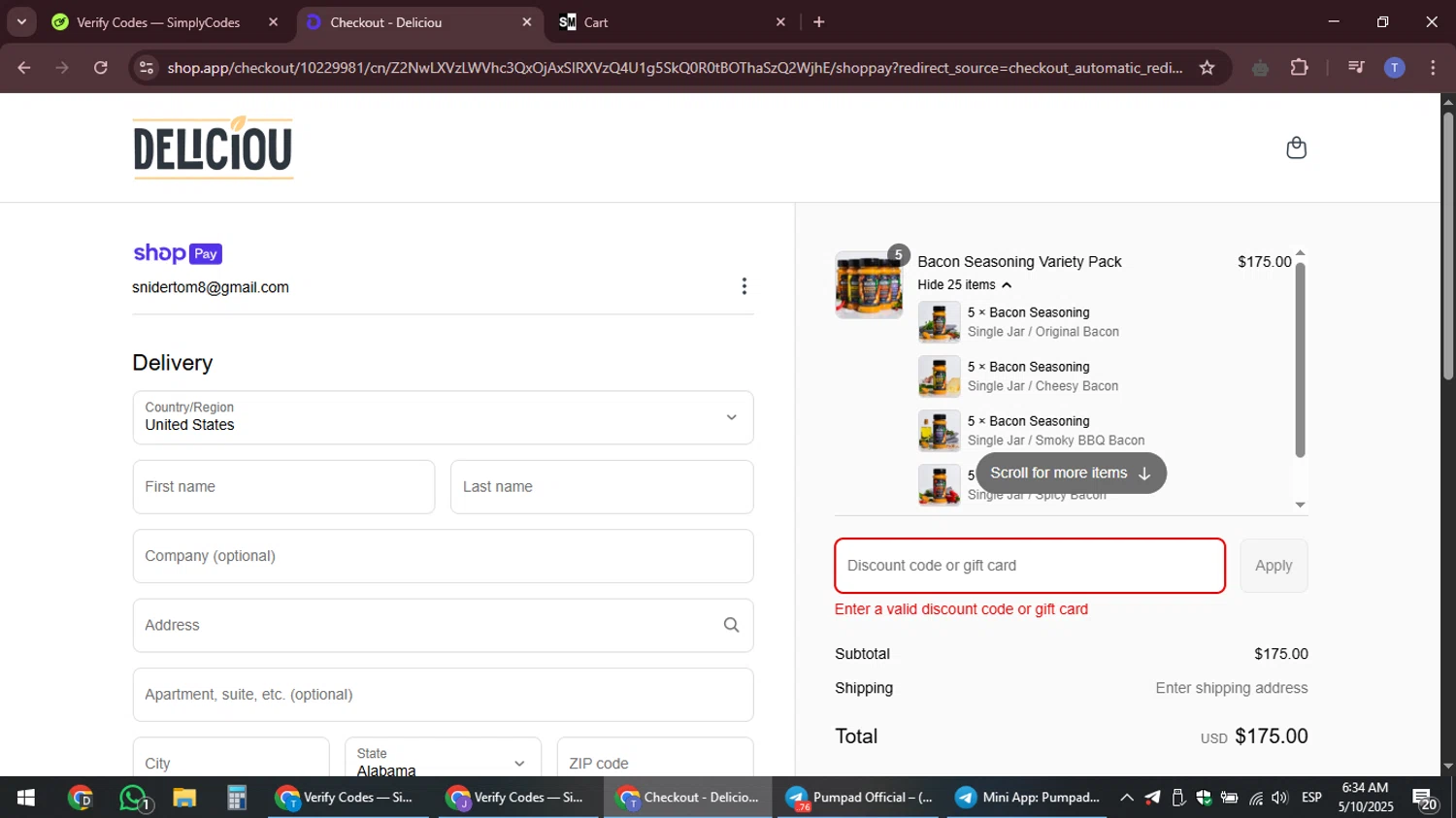Viewport: 1456px width, 818px height.
Task: Click the browser address bar URL
Action: coord(675,68)
